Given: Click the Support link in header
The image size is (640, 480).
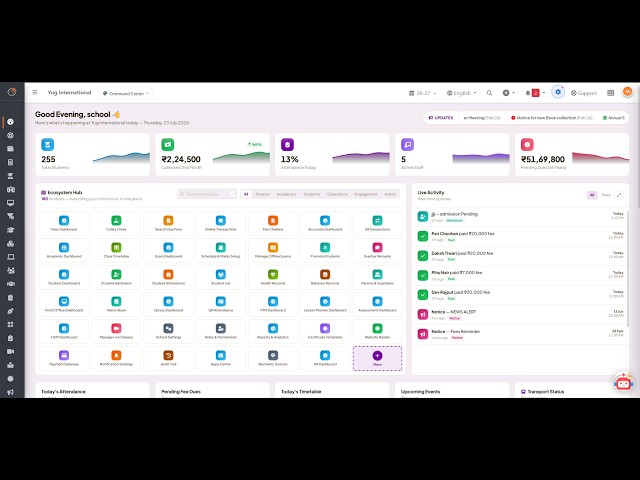Looking at the screenshot, I should pos(584,93).
